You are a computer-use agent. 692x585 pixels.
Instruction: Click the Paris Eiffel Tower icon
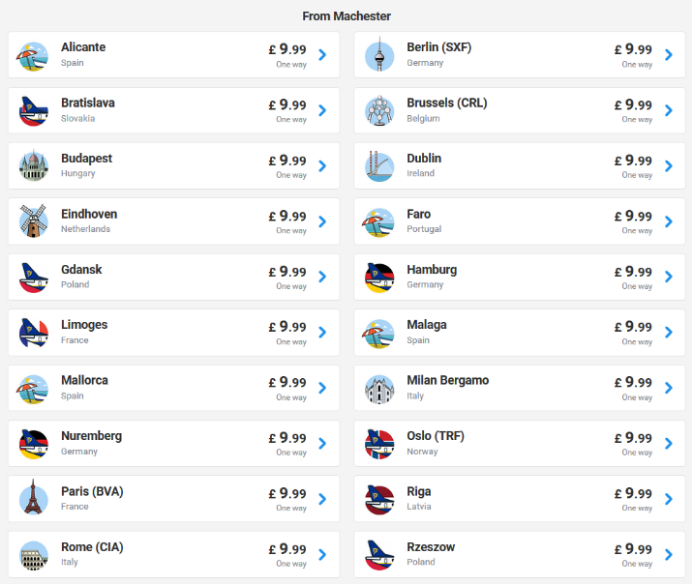tap(34, 497)
